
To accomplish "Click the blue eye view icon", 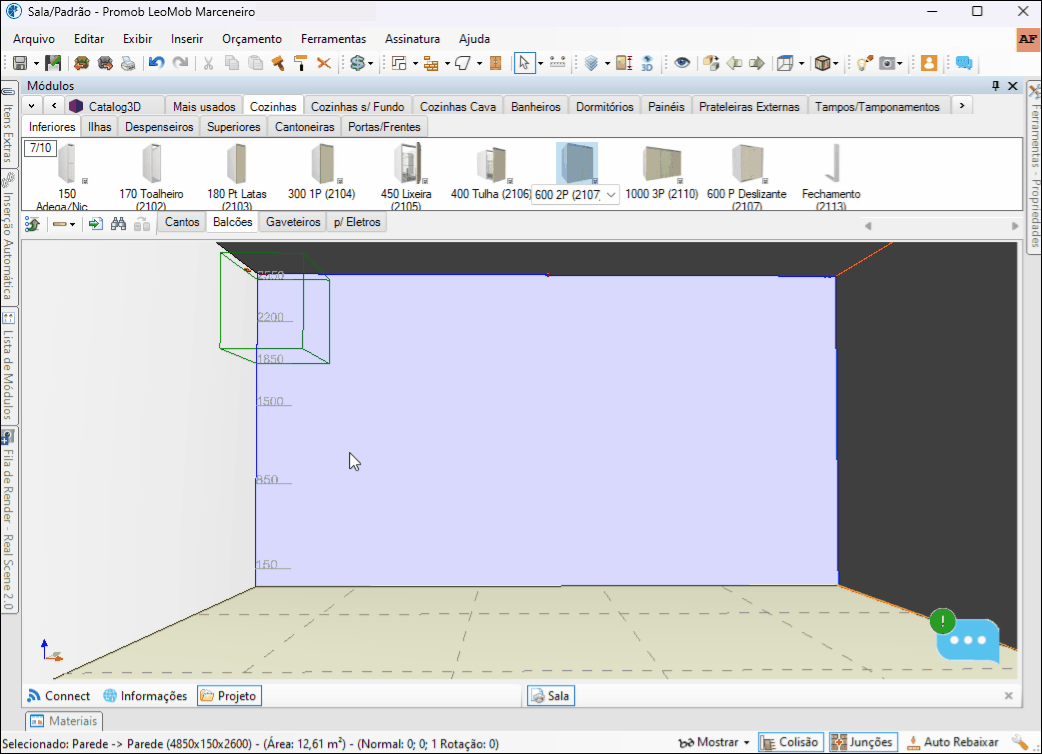I will pyautogui.click(x=682, y=63).
